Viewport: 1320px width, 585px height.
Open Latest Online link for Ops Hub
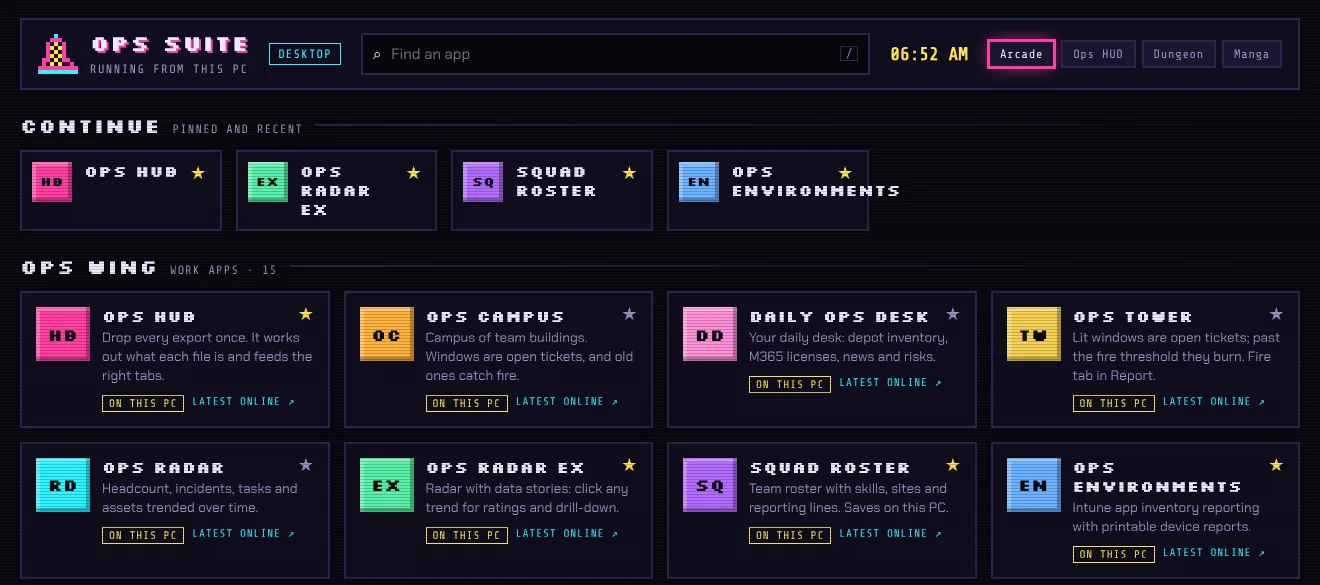[243, 402]
